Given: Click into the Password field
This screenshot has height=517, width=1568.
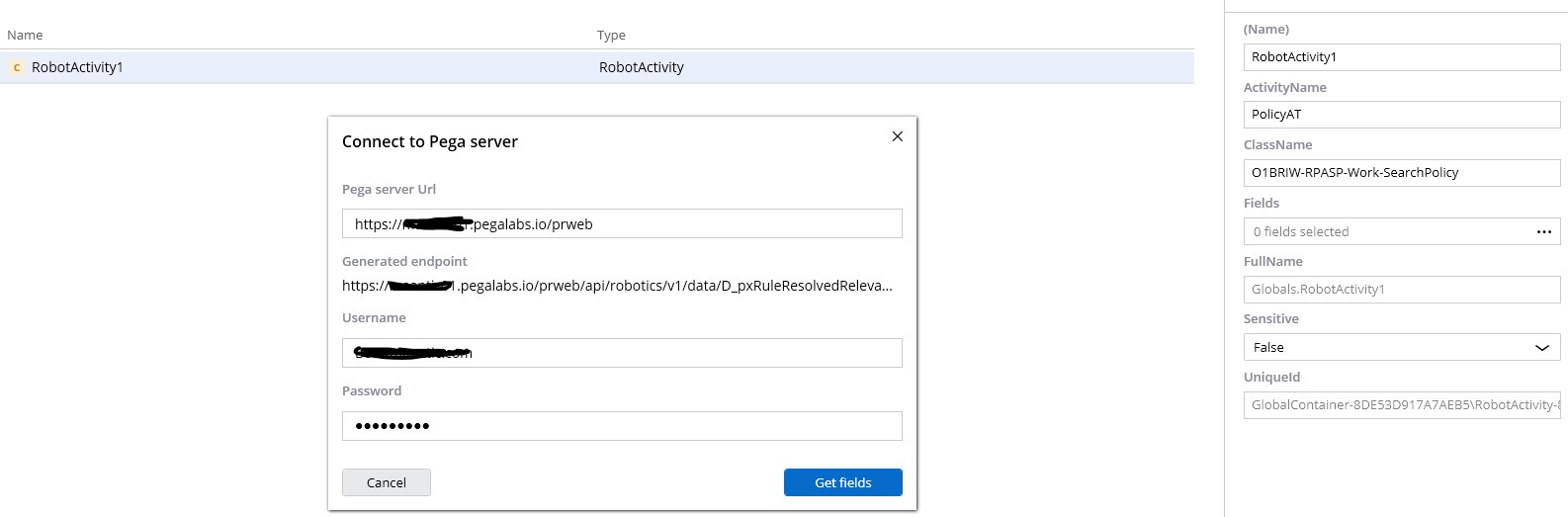Looking at the screenshot, I should pos(621,426).
